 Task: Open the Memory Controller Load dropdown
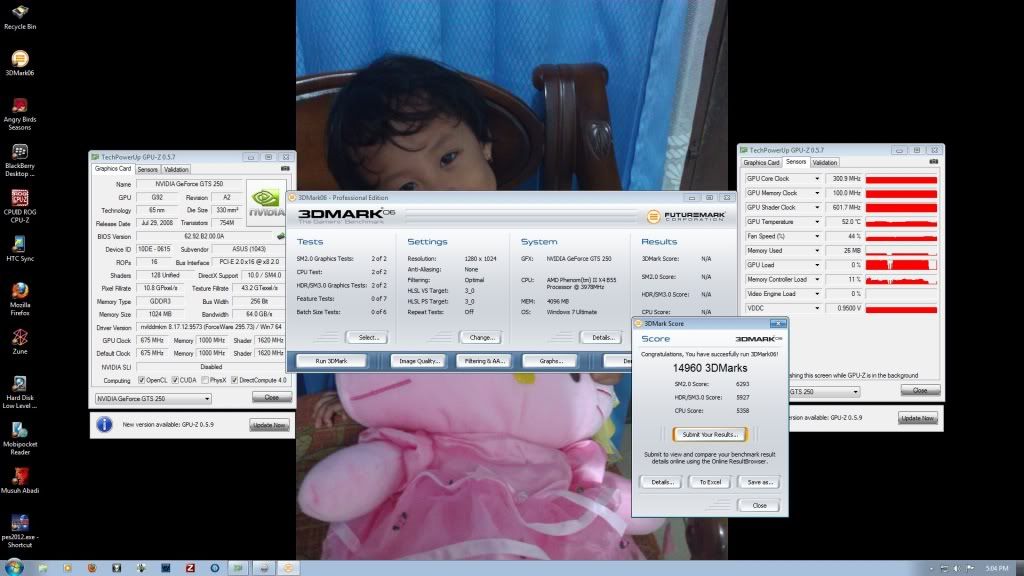click(816, 279)
